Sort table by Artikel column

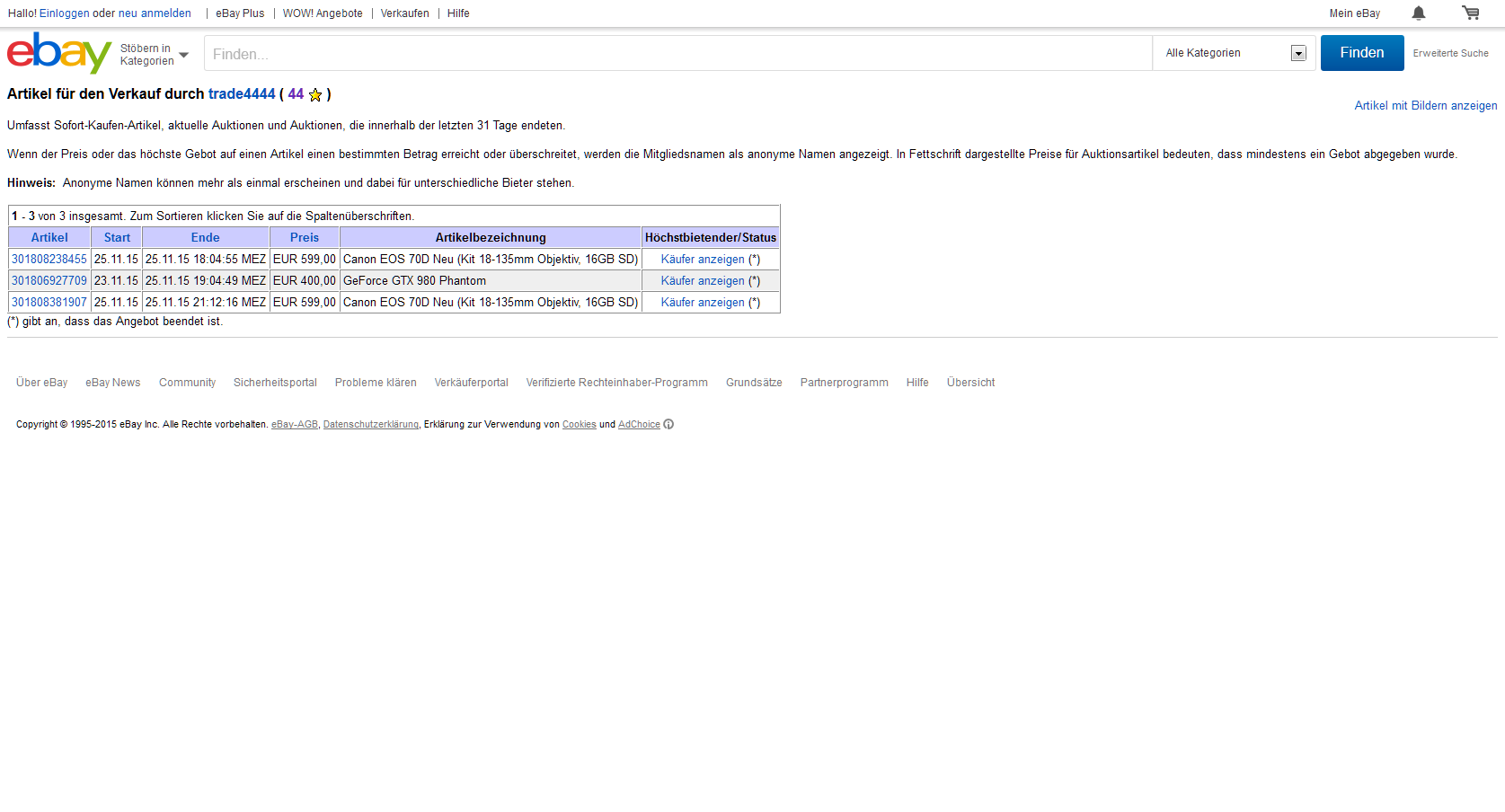49,237
